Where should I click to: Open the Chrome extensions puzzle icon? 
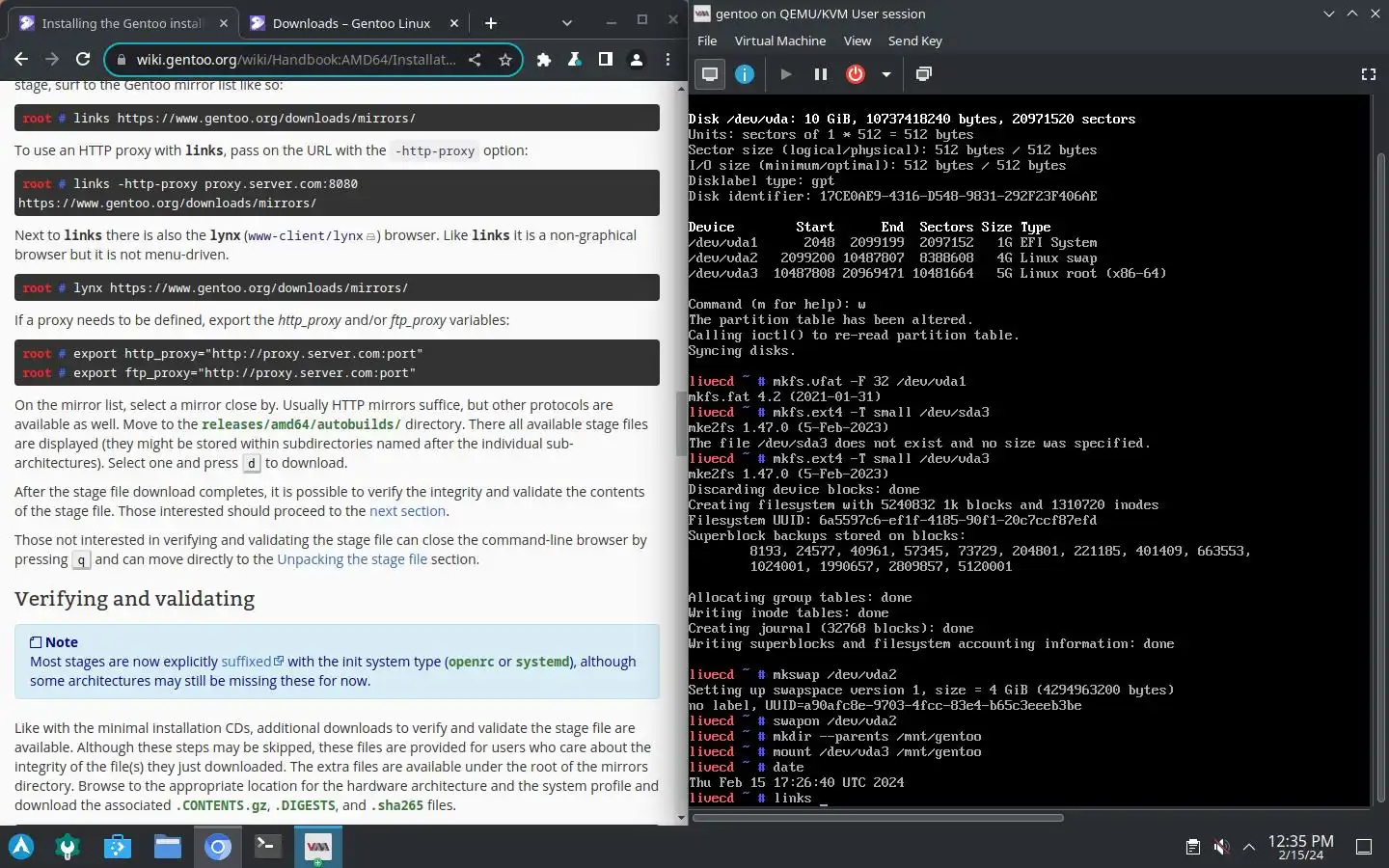(544, 60)
